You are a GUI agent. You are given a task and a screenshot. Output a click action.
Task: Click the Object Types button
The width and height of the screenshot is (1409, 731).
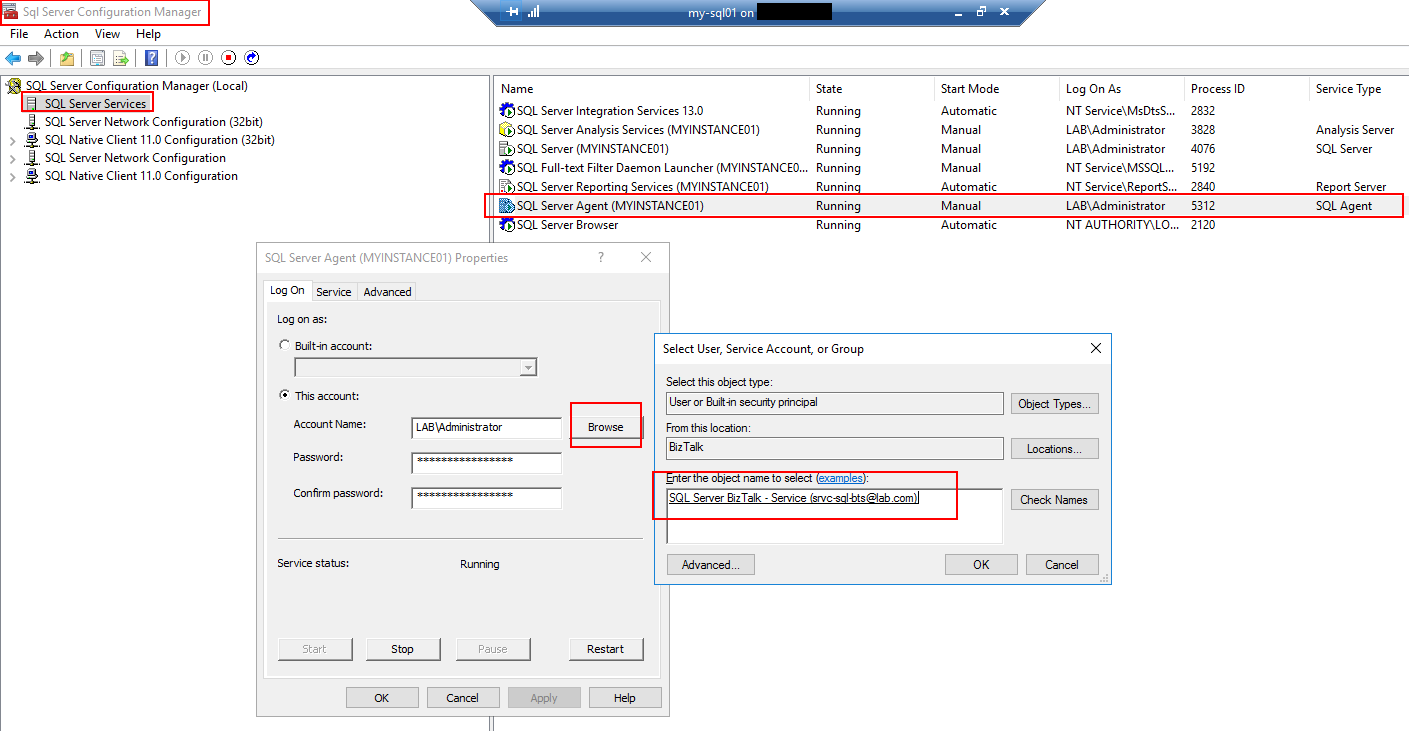[x=1054, y=404]
